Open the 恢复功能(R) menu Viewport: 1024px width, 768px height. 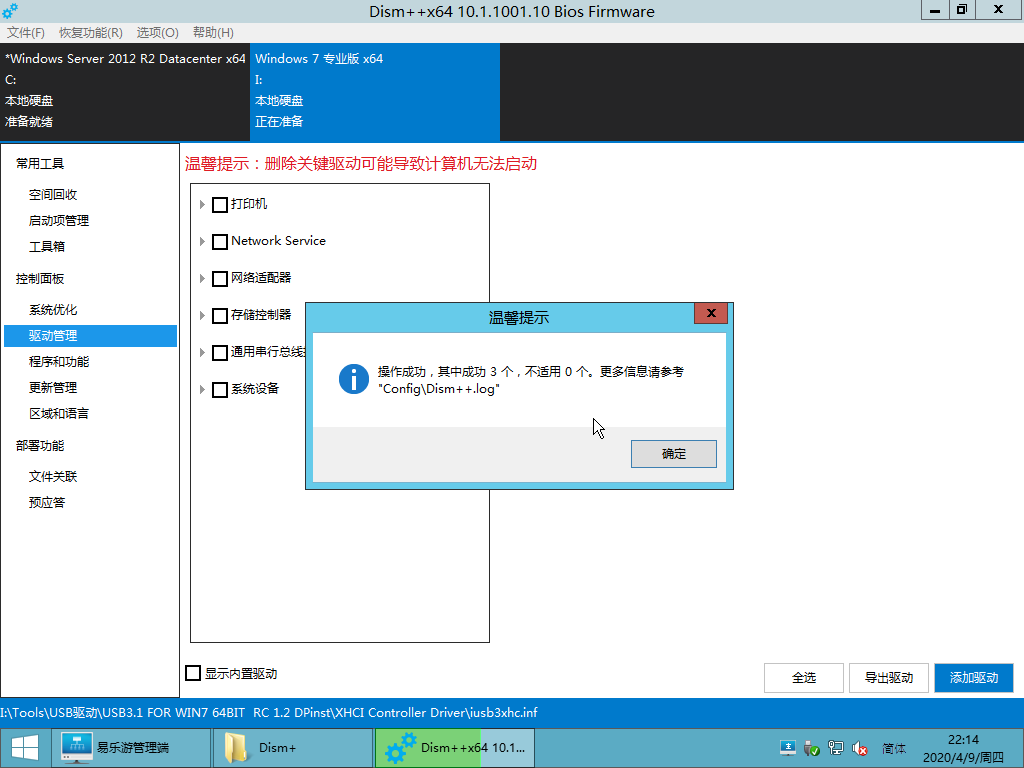click(x=91, y=33)
